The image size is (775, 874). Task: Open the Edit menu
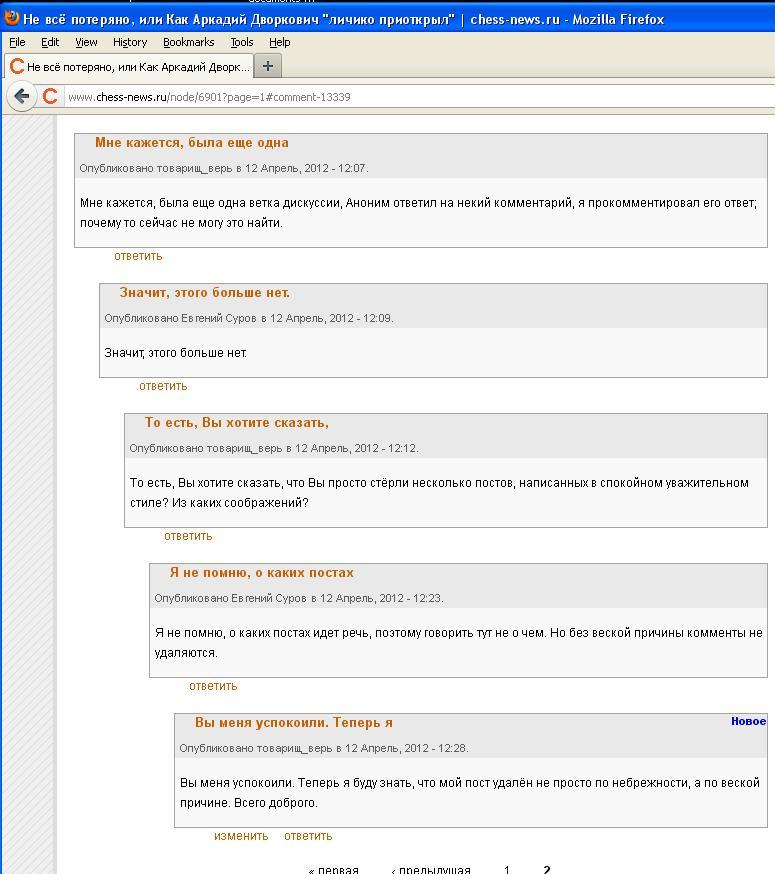50,42
